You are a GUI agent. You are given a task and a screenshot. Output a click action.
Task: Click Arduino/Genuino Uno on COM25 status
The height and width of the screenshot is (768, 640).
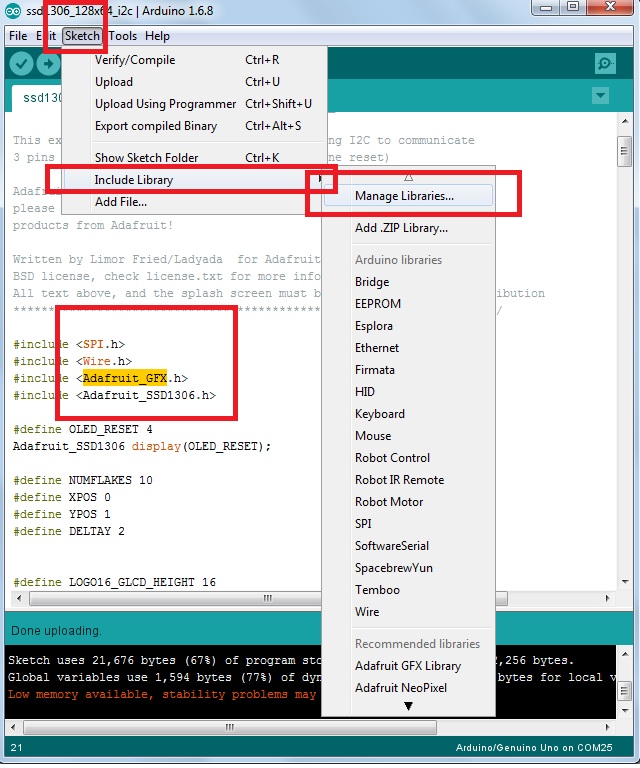tap(534, 747)
